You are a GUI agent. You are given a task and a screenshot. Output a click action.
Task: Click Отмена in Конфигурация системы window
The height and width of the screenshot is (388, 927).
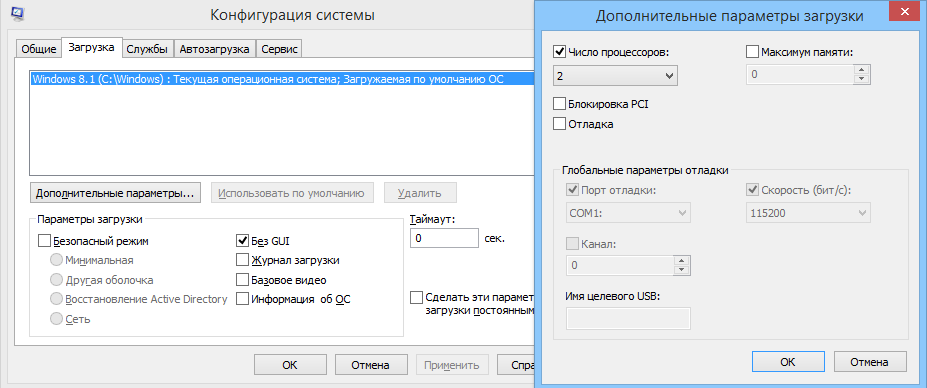tap(371, 365)
